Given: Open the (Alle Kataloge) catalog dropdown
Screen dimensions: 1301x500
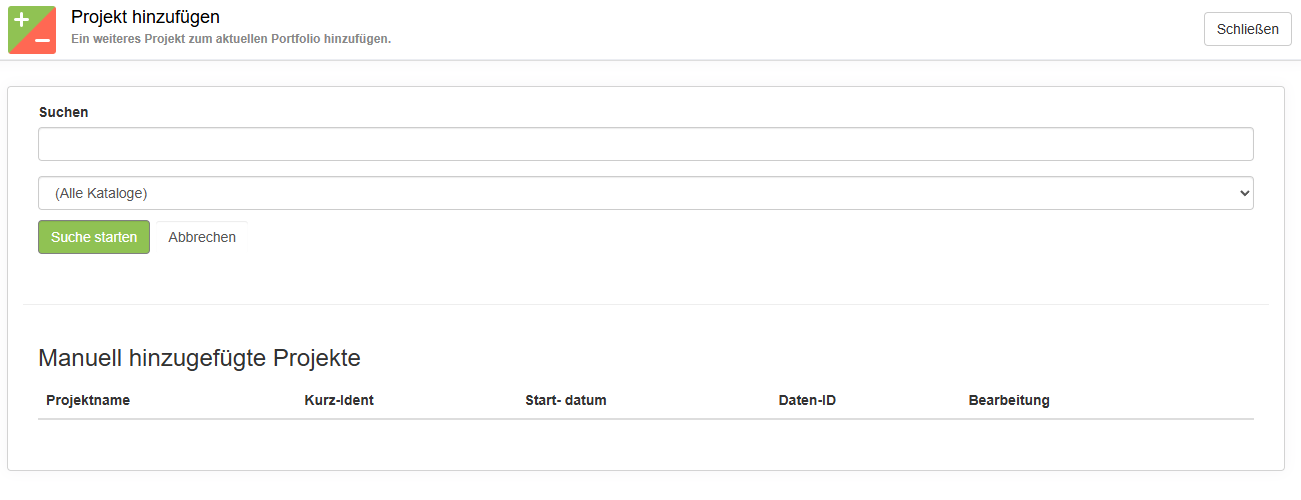Looking at the screenshot, I should [645, 193].
